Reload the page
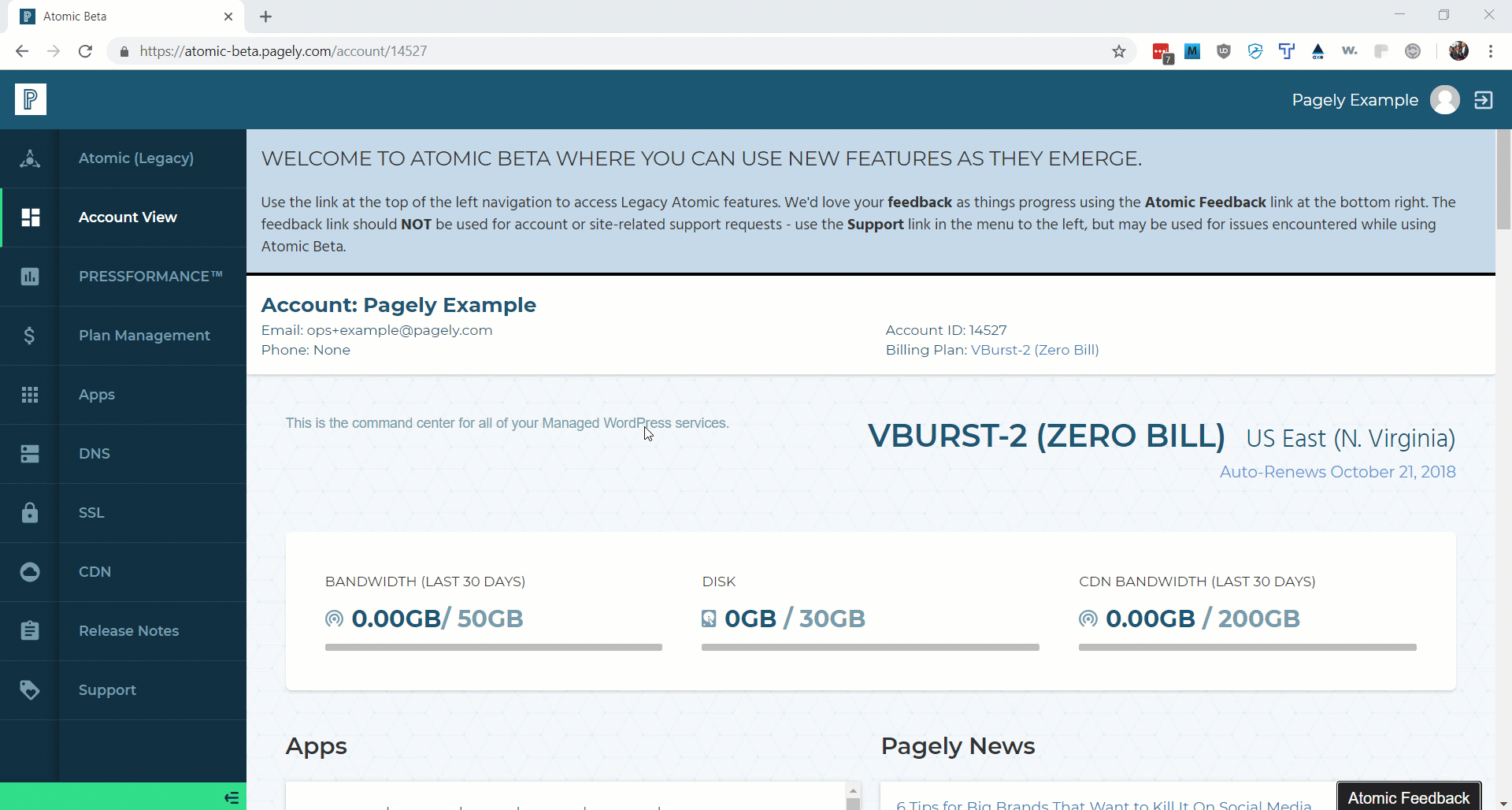Image resolution: width=1512 pixels, height=810 pixels. pyautogui.click(x=85, y=51)
